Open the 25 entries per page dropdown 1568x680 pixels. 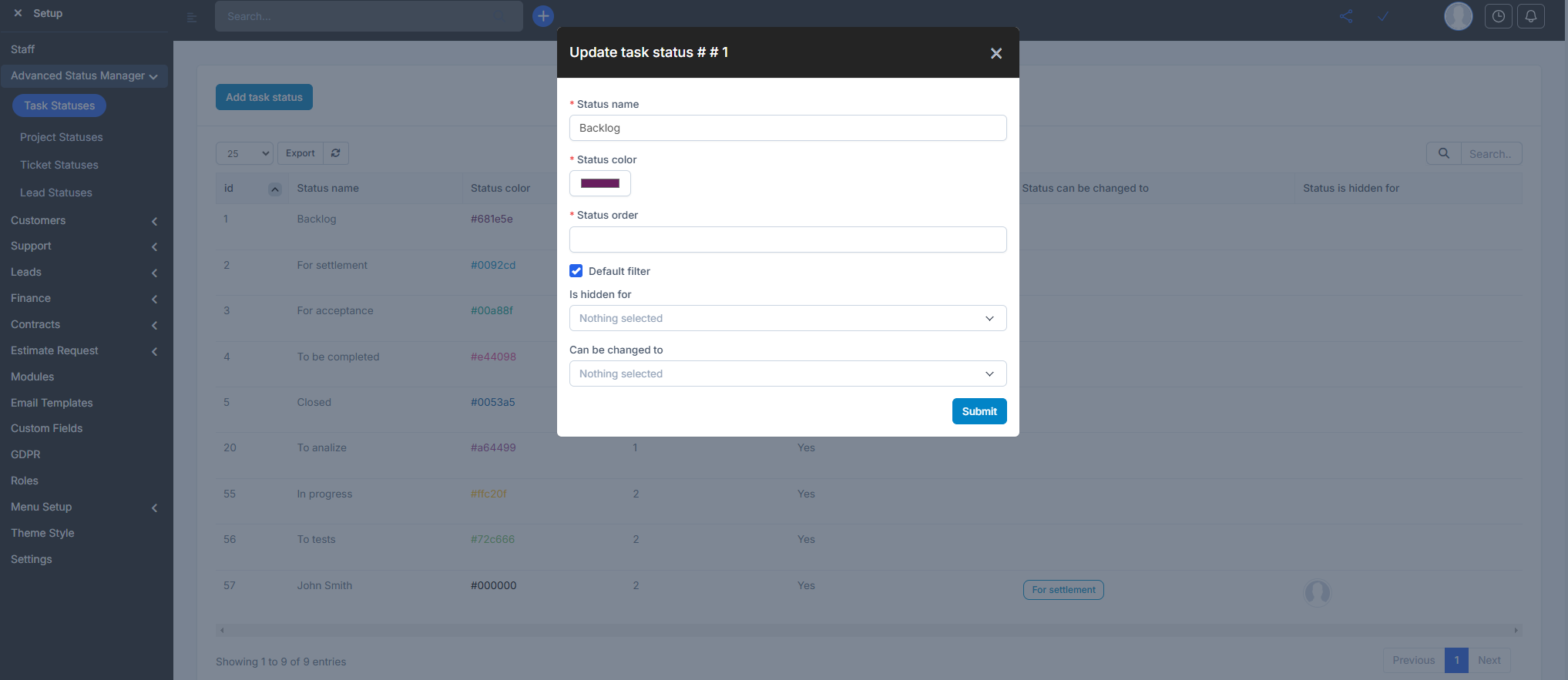pyautogui.click(x=244, y=153)
